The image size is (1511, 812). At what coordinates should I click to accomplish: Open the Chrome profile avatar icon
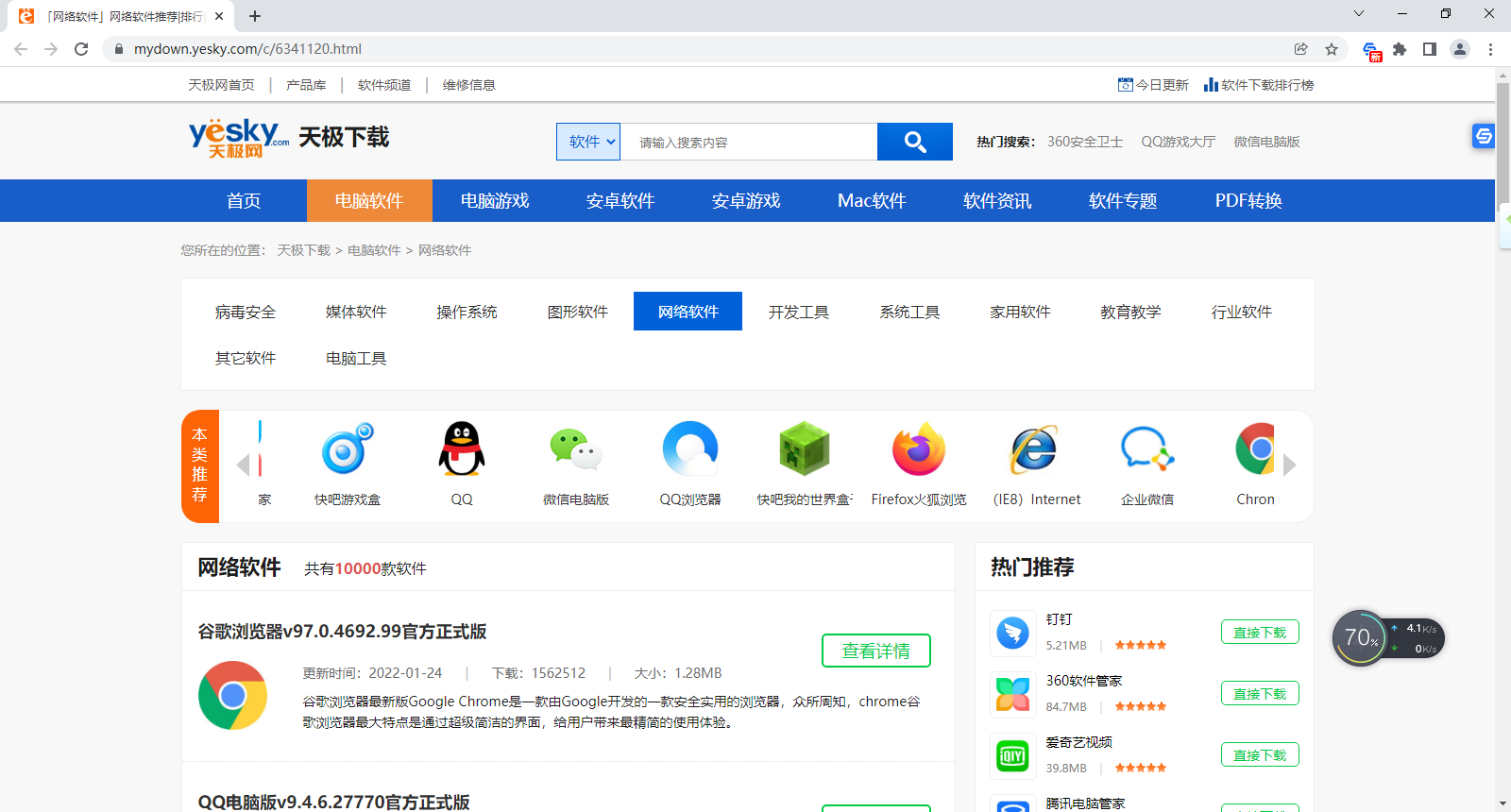1460,49
